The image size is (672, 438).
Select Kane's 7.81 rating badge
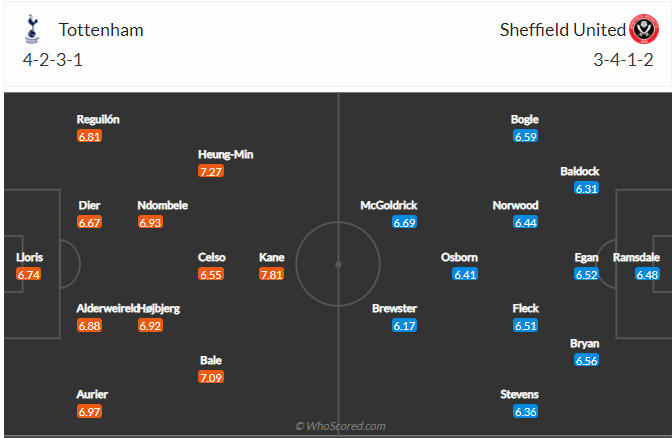271,274
